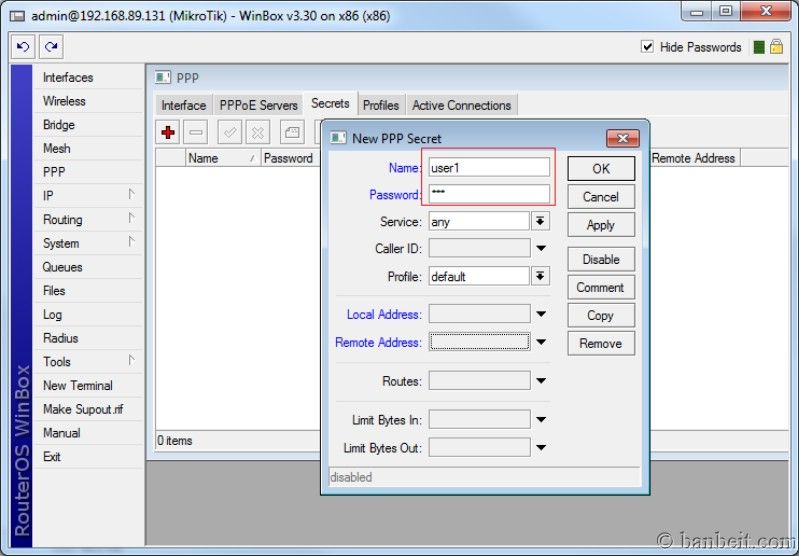Open the Service dropdown list

click(x=540, y=221)
